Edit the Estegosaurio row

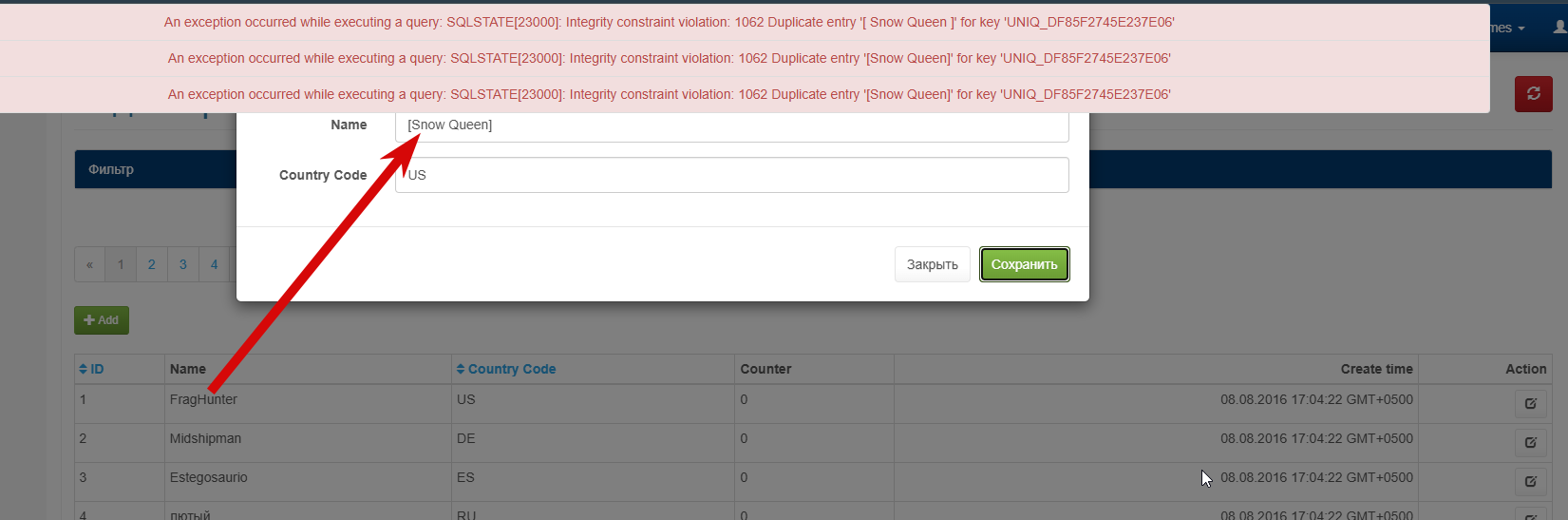1530,482
